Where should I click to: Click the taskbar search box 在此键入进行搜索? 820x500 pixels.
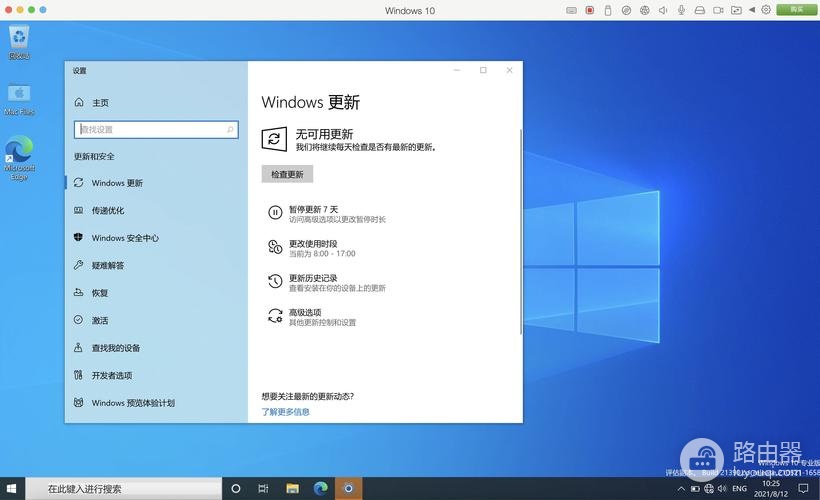(x=124, y=488)
